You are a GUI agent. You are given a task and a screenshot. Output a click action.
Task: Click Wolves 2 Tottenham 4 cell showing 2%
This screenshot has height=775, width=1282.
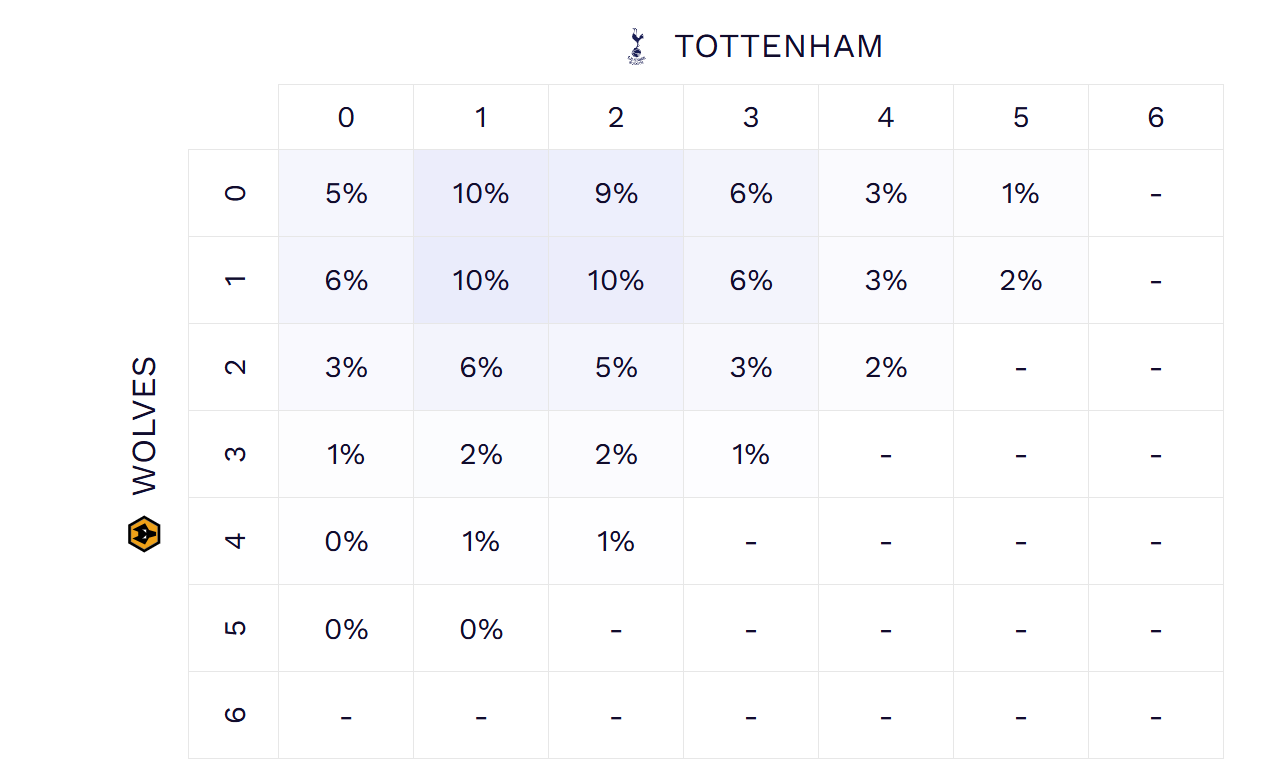(x=886, y=368)
